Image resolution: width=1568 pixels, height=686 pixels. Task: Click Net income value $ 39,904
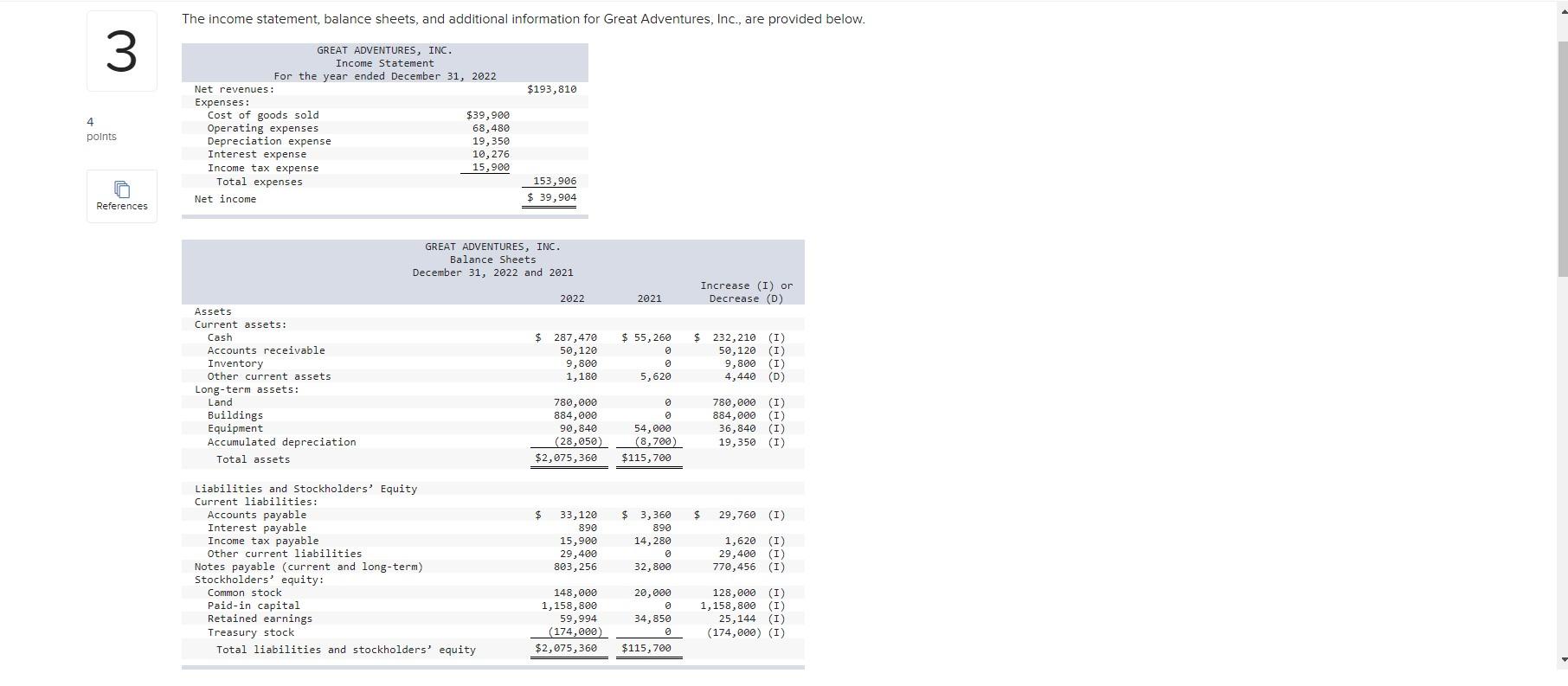point(551,197)
